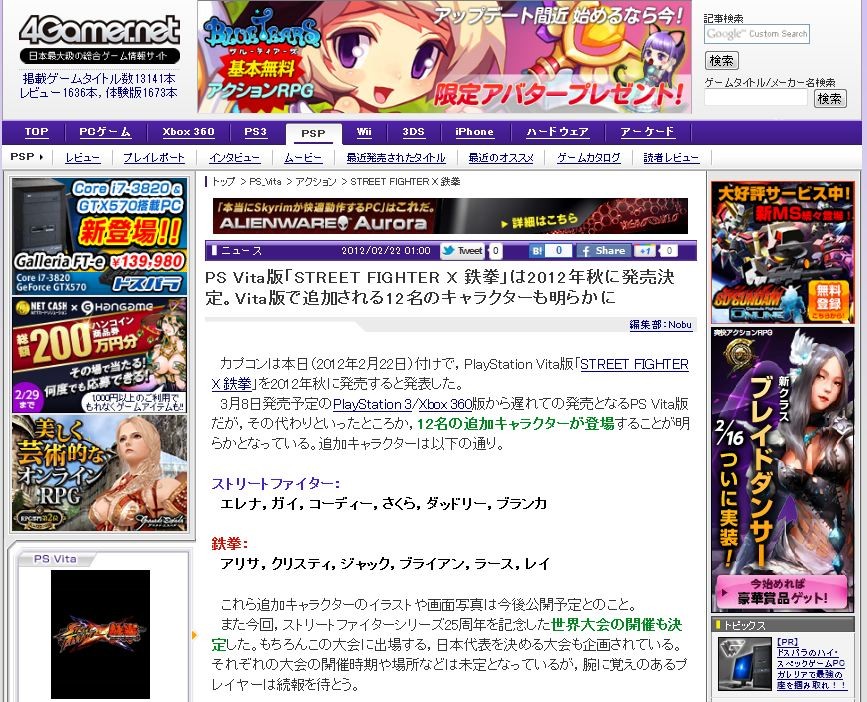Open the NET CASH Hangame 200万円 ad
This screenshot has width=867, height=702.
pos(100,355)
